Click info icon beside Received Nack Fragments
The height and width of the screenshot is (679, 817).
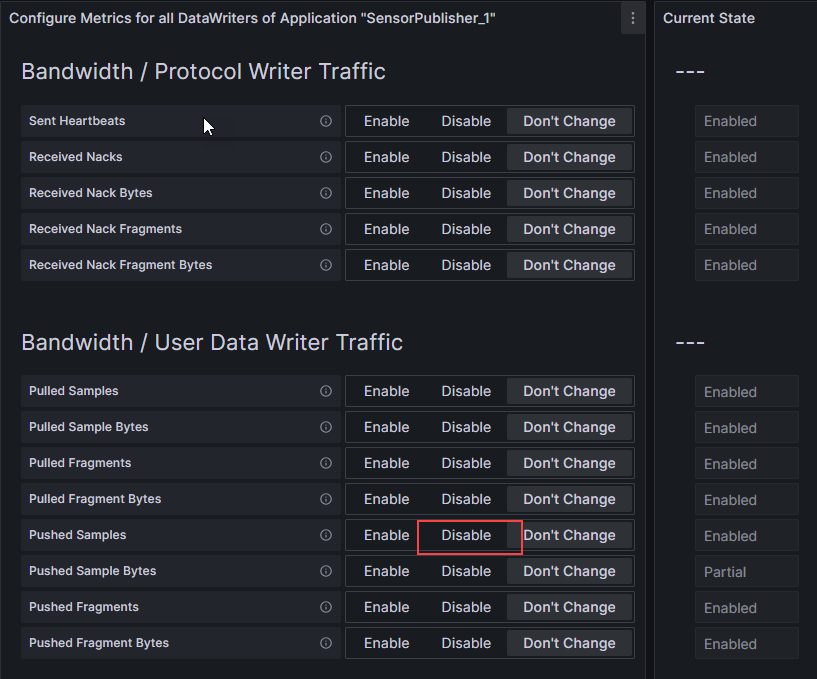(325, 229)
